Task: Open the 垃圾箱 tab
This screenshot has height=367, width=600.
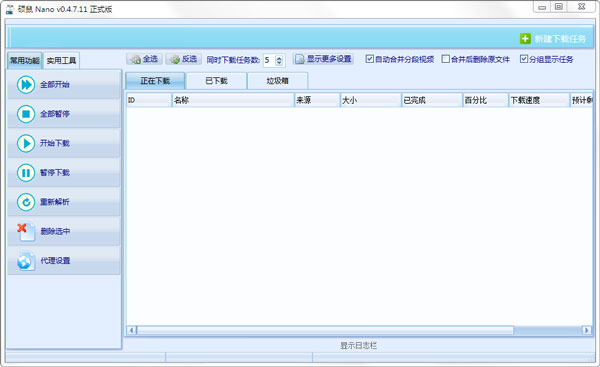Action: [x=277, y=81]
